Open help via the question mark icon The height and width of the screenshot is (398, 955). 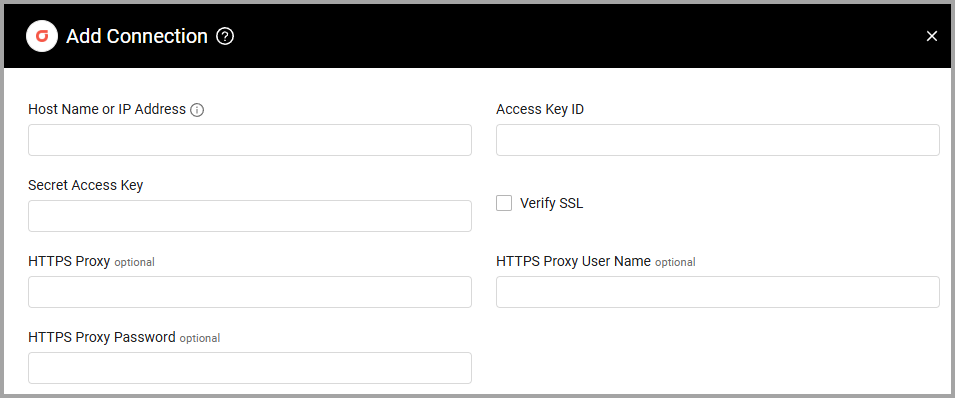click(x=225, y=37)
